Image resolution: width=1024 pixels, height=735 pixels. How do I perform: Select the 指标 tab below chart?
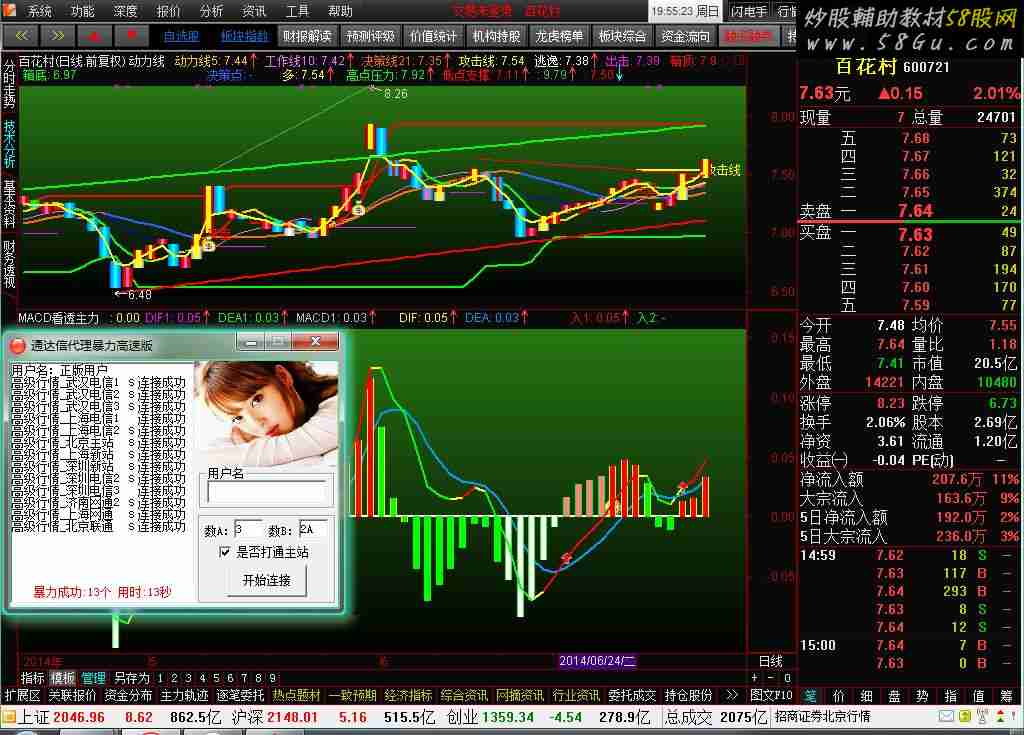pos(32,678)
